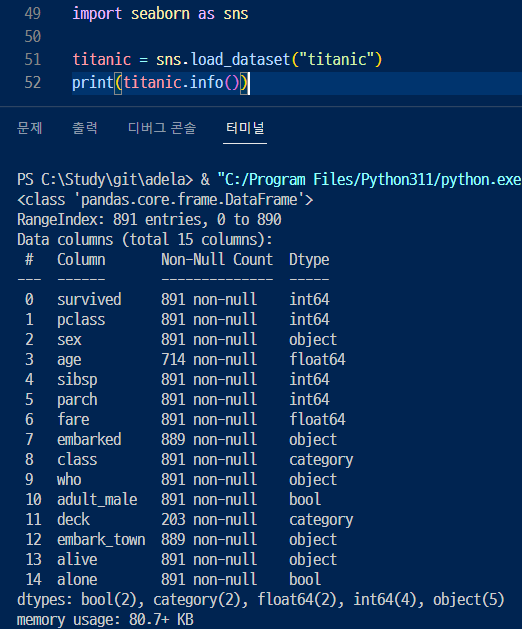This screenshot has width=522, height=629.
Task: Click the 'pclass' column name
Action: point(81,320)
